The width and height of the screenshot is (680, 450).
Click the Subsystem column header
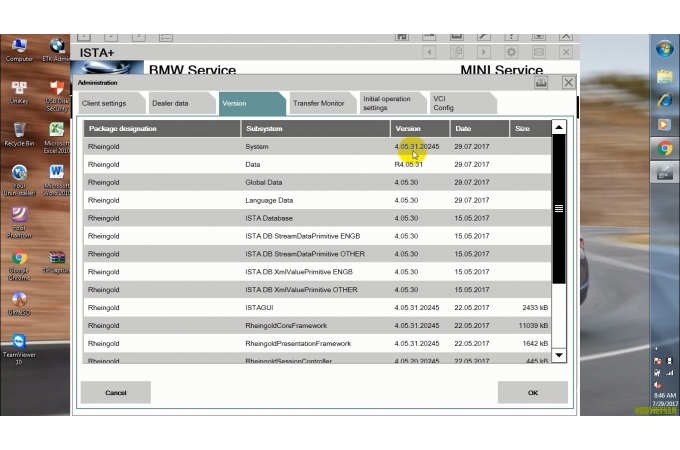(315, 129)
